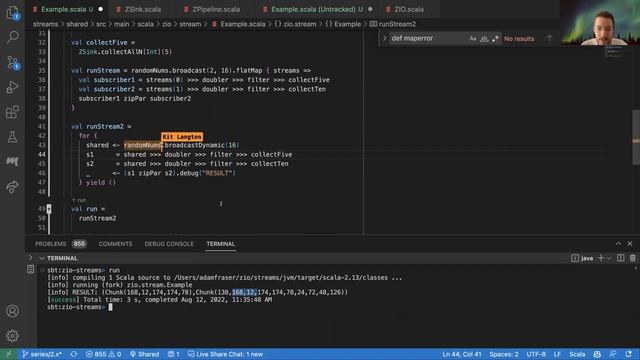This screenshot has height=360, width=640.
Task: Switch git branch series/2.x
Action: point(42,354)
